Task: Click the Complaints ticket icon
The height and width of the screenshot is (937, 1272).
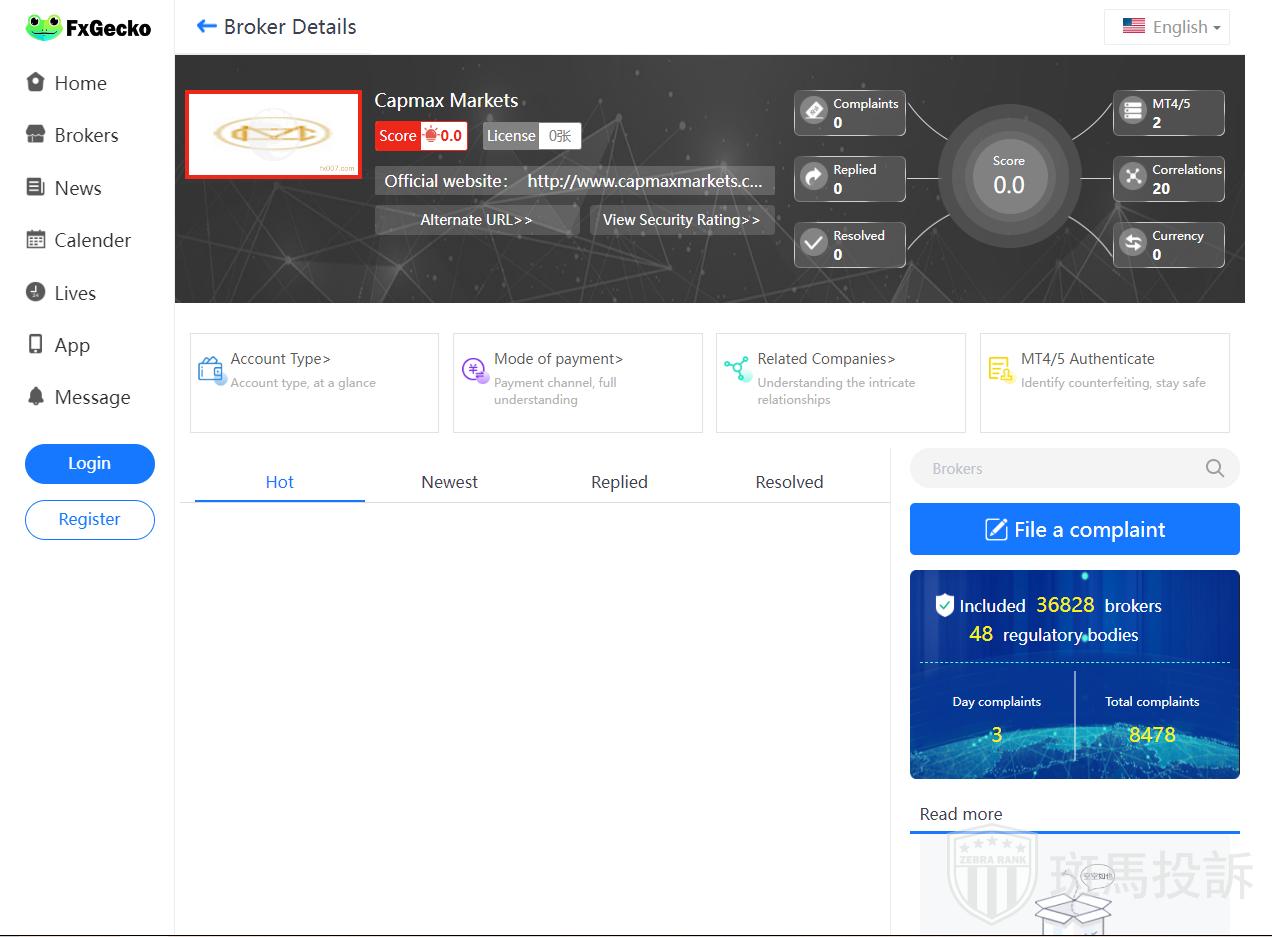Action: tap(814, 110)
